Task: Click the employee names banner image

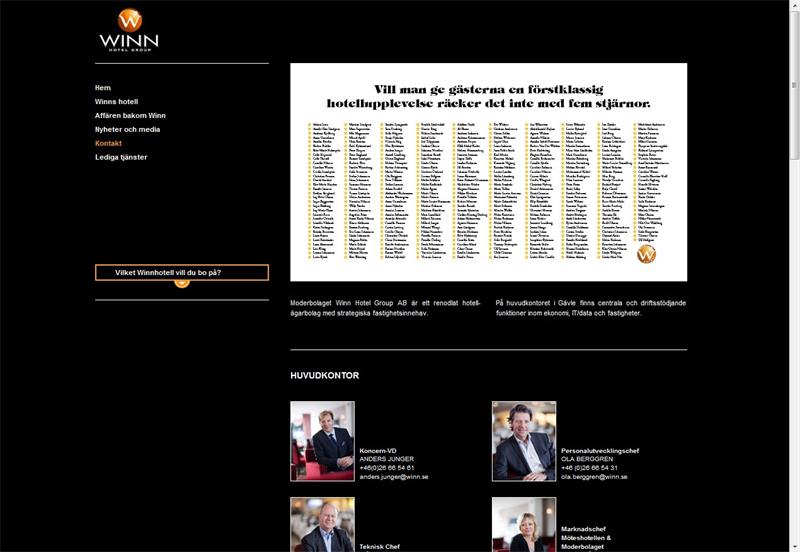Action: coord(488,172)
